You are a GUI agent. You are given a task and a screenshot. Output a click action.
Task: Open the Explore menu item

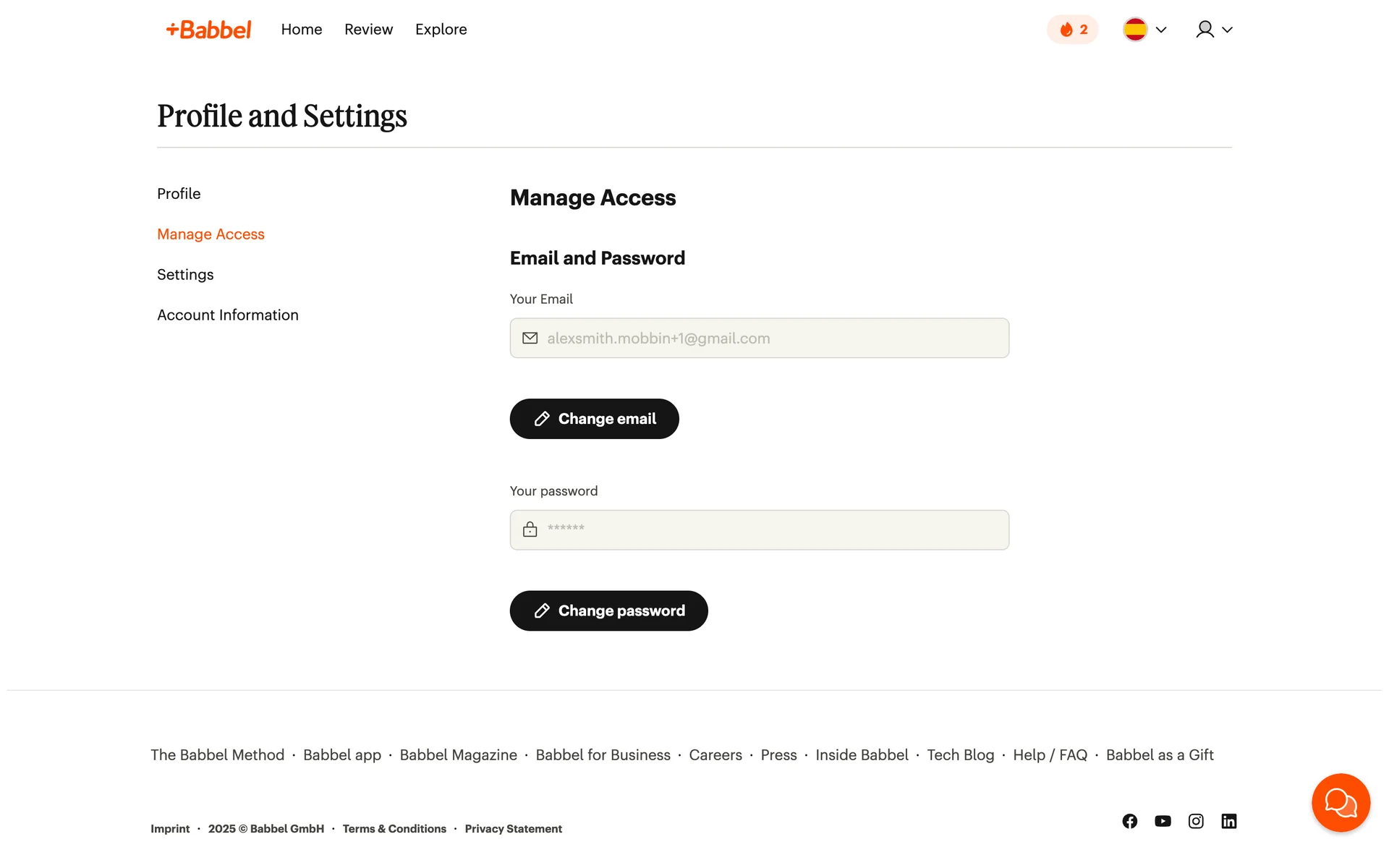point(441,30)
